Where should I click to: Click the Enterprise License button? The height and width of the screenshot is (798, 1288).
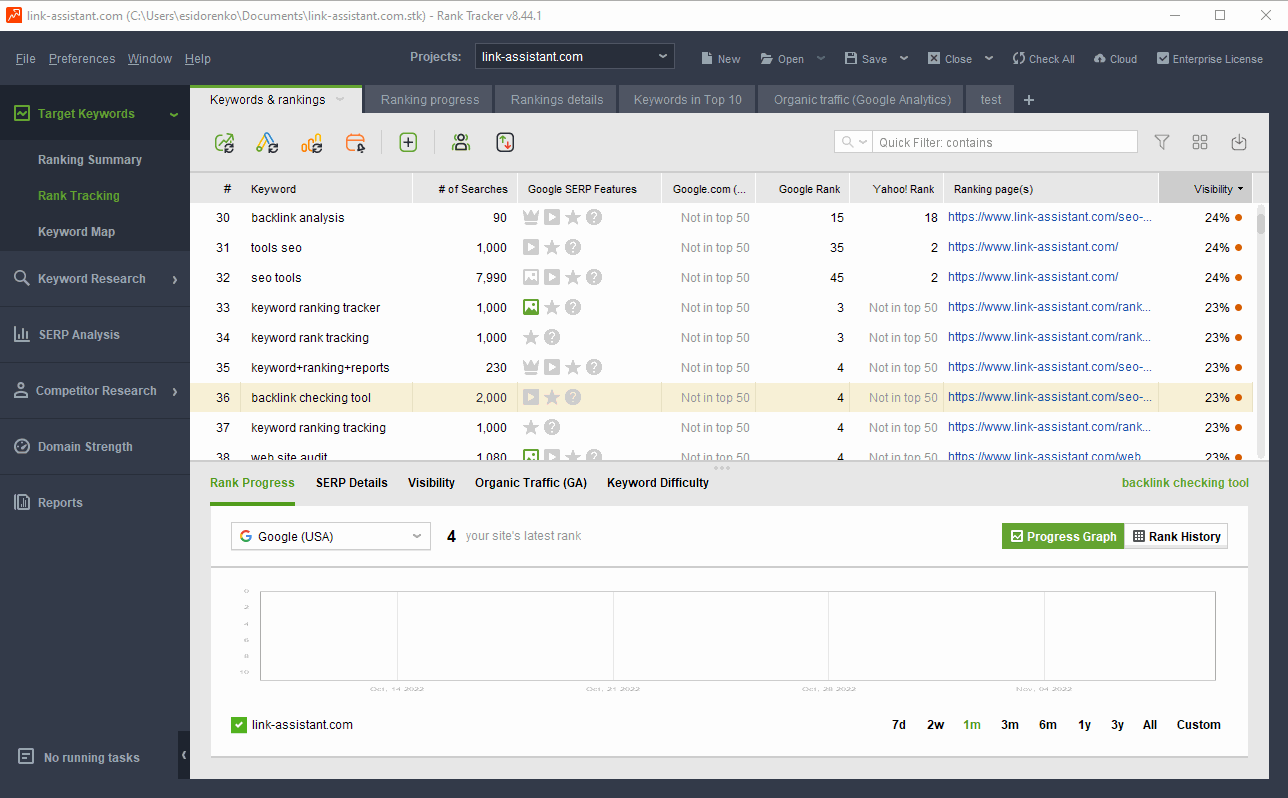1210,59
